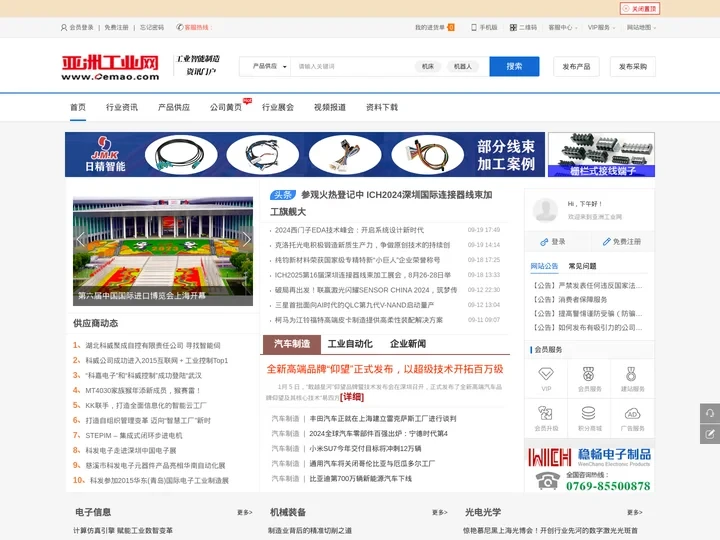Expand the 客服中心 dropdown
Viewport: 720px width, 540px height.
[x=562, y=28]
